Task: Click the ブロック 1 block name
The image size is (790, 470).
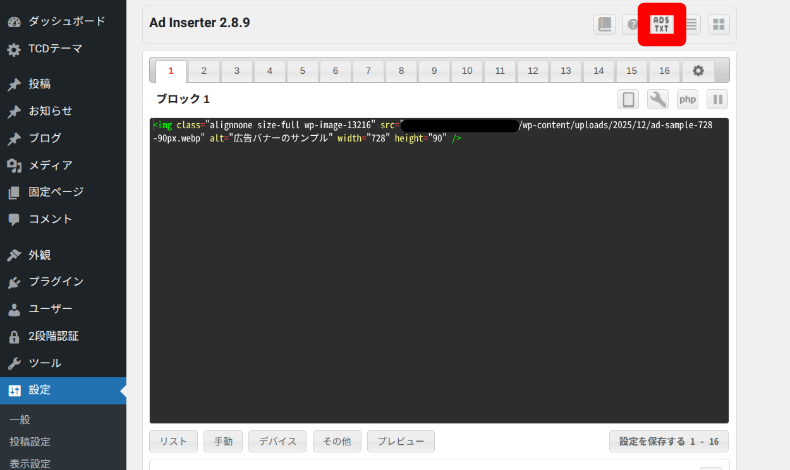Action: (x=183, y=99)
